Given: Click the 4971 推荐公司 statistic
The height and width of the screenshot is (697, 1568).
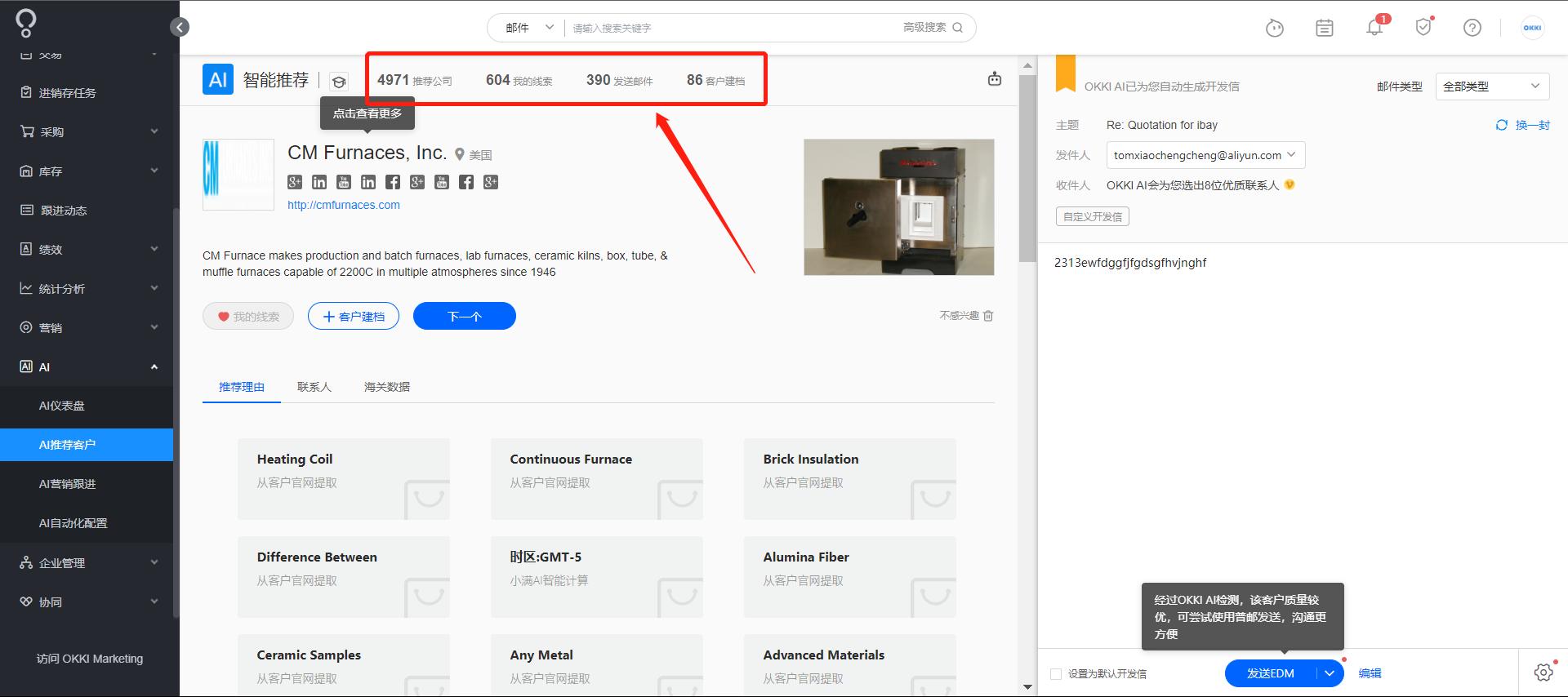Looking at the screenshot, I should pyautogui.click(x=415, y=80).
